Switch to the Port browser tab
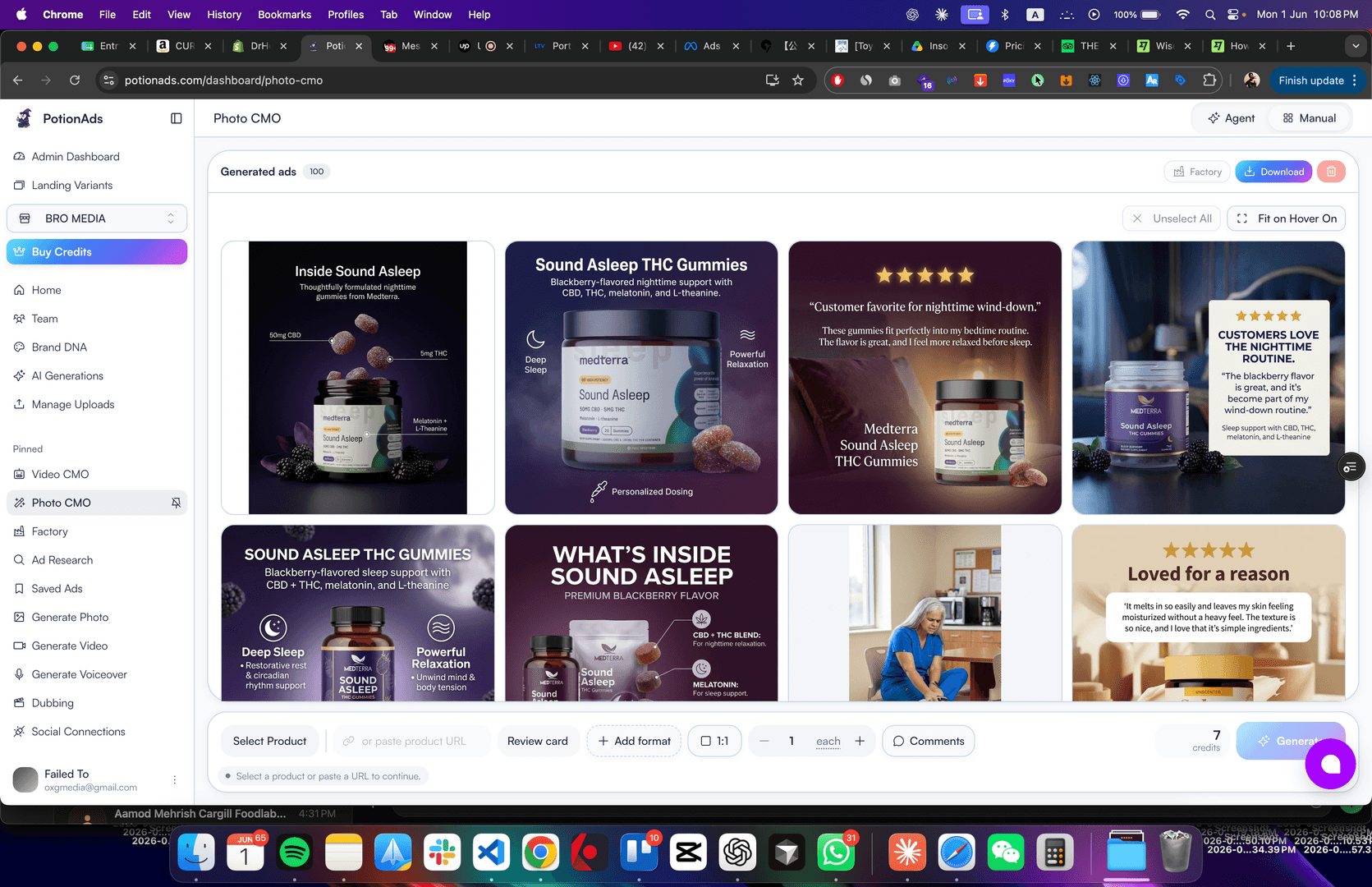This screenshot has height=887, width=1372. pyautogui.click(x=561, y=46)
